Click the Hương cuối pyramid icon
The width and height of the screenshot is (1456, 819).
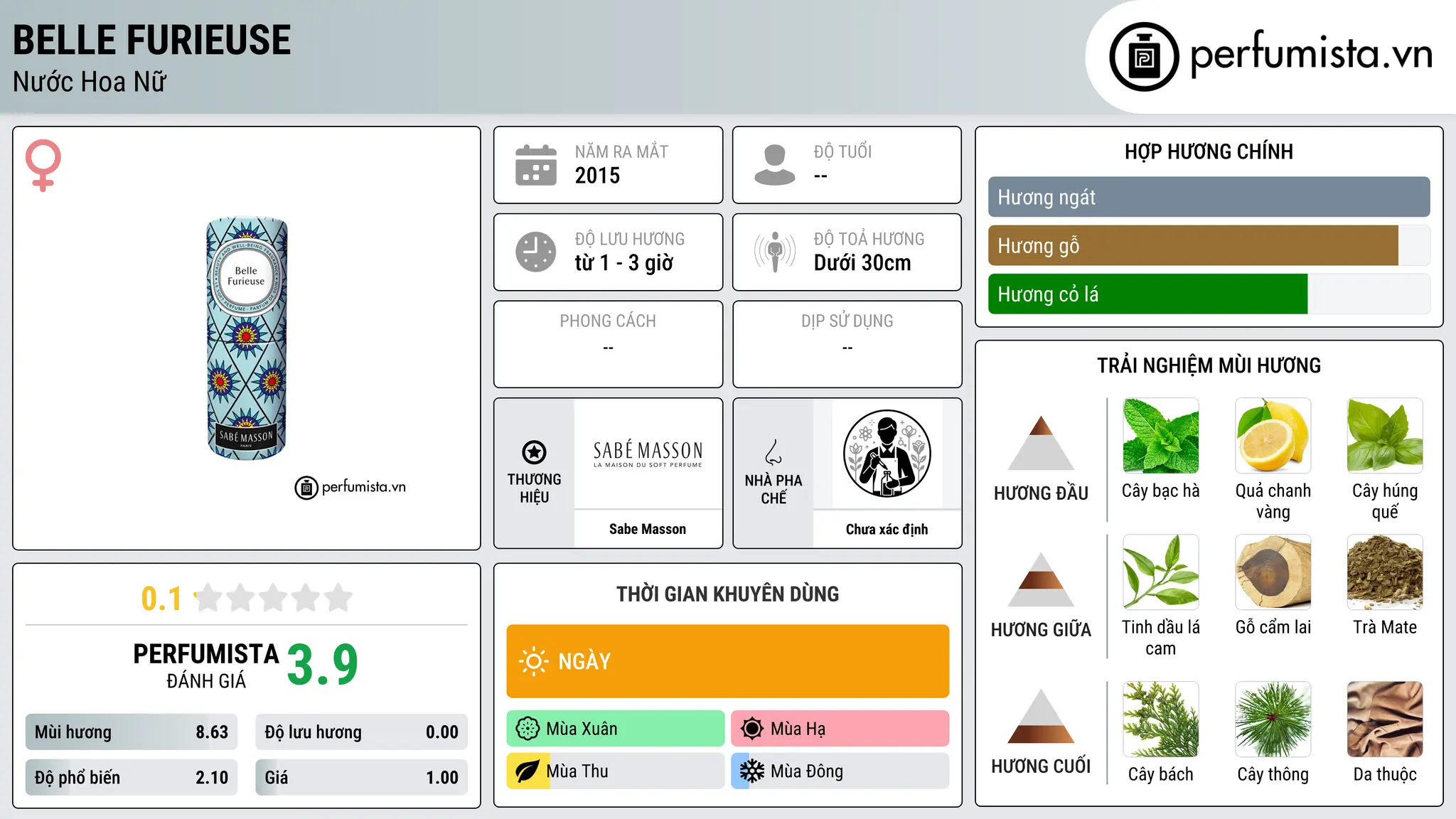pos(1041,717)
